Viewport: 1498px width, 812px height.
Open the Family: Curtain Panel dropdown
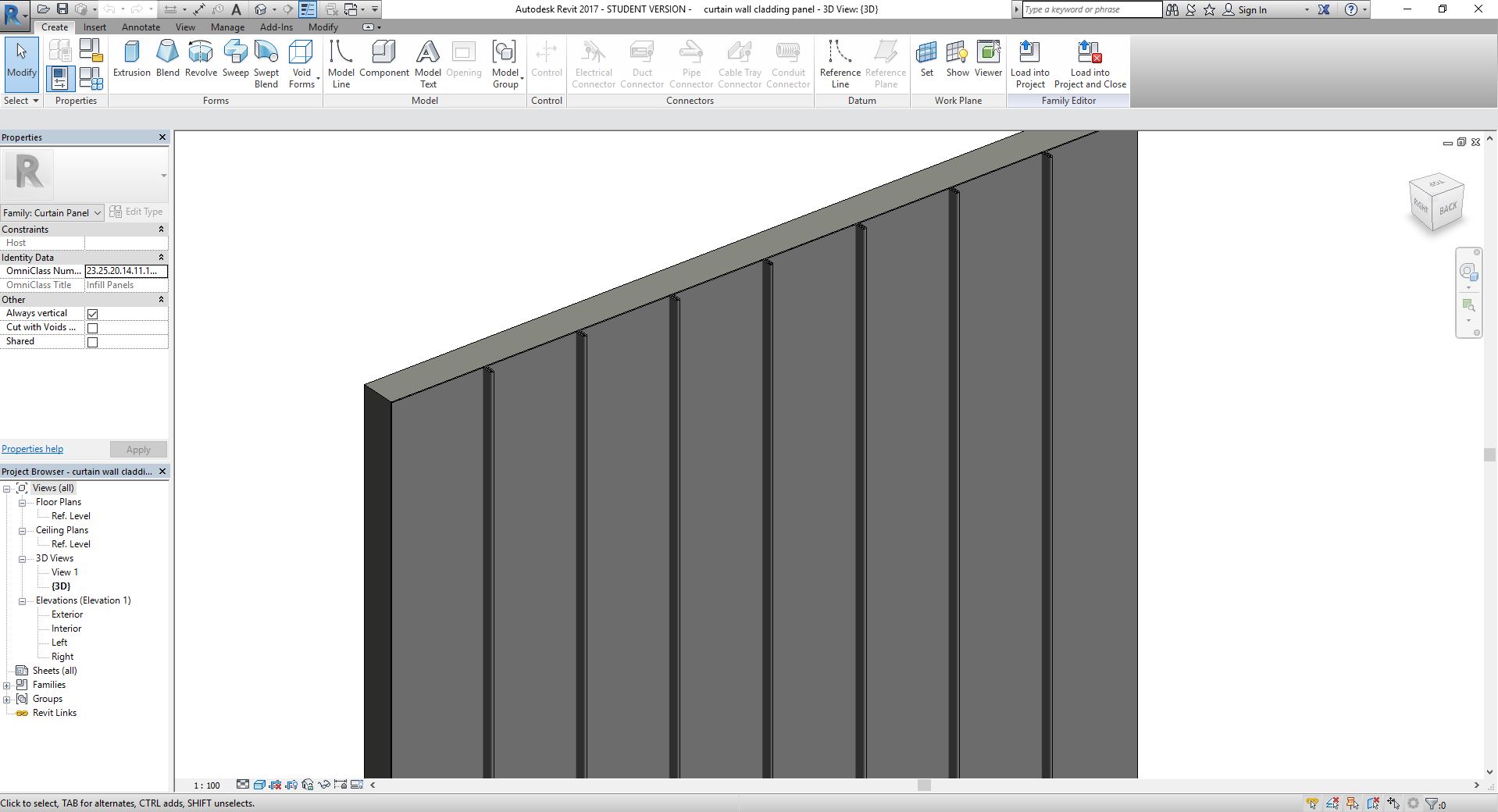(52, 212)
